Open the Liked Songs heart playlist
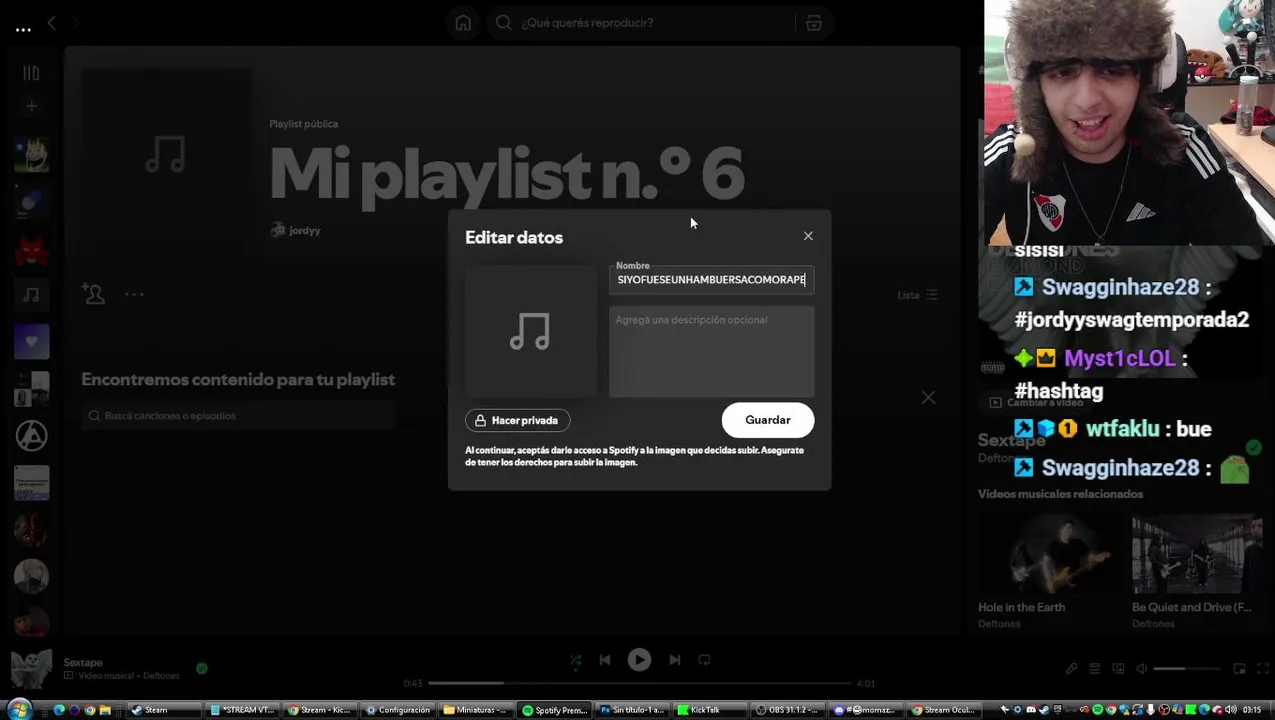This screenshot has width=1275, height=720. point(31,342)
